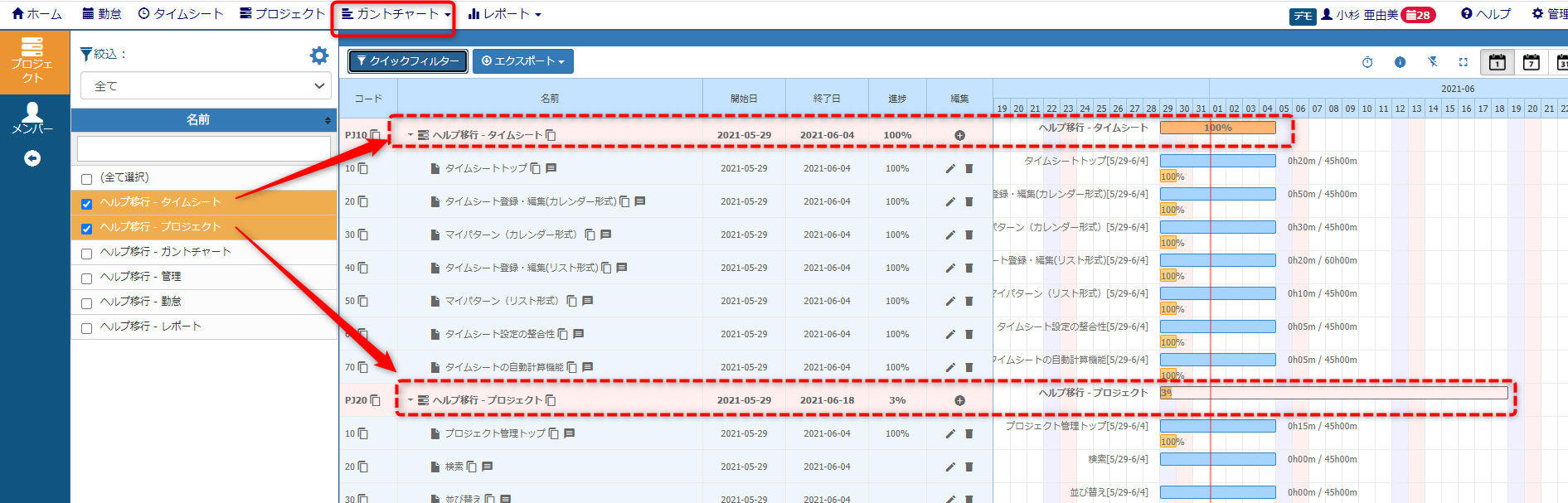
Task: Check ヘルプ移行 - 管理 checkbox
Action: (x=86, y=278)
